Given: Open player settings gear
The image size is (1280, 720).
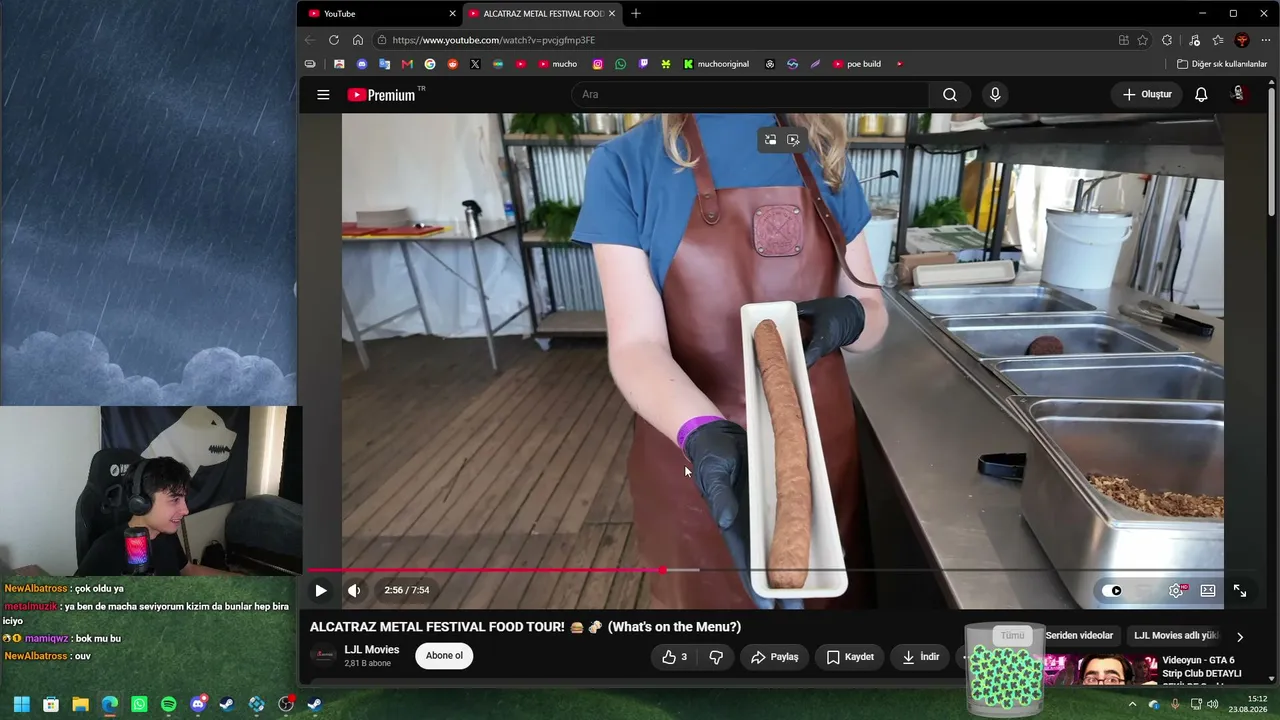Looking at the screenshot, I should pos(1176,590).
